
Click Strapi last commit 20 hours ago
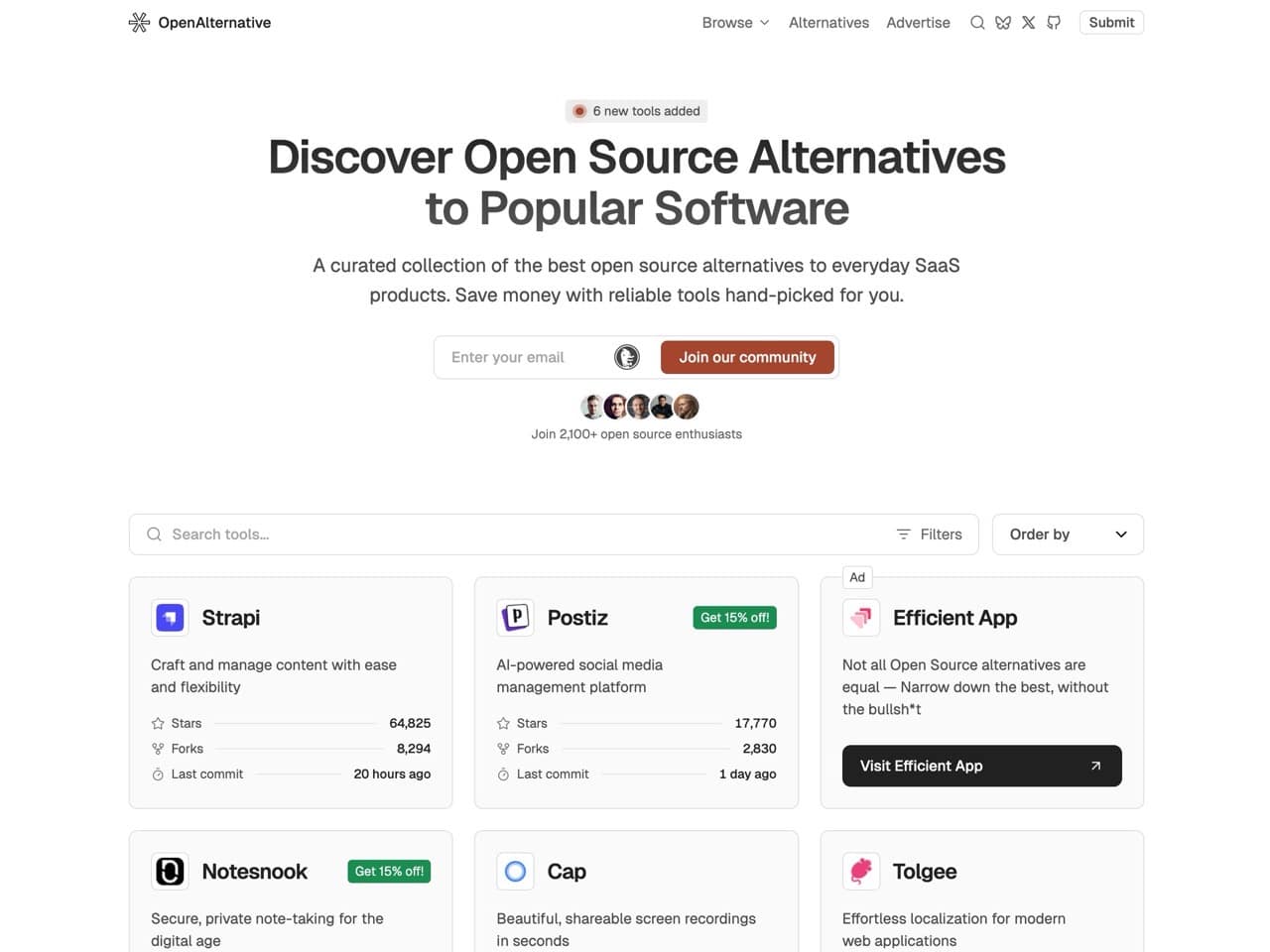pyautogui.click(x=392, y=774)
